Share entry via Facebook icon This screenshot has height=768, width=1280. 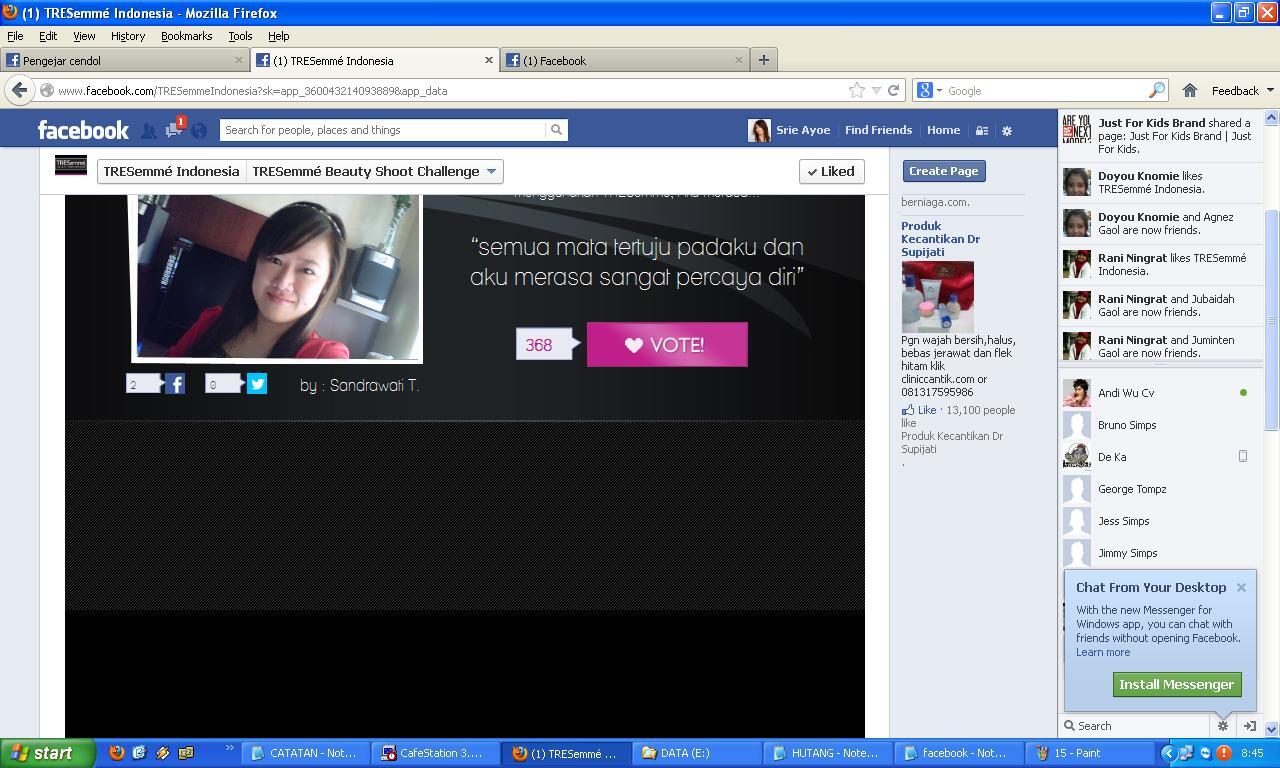click(175, 383)
